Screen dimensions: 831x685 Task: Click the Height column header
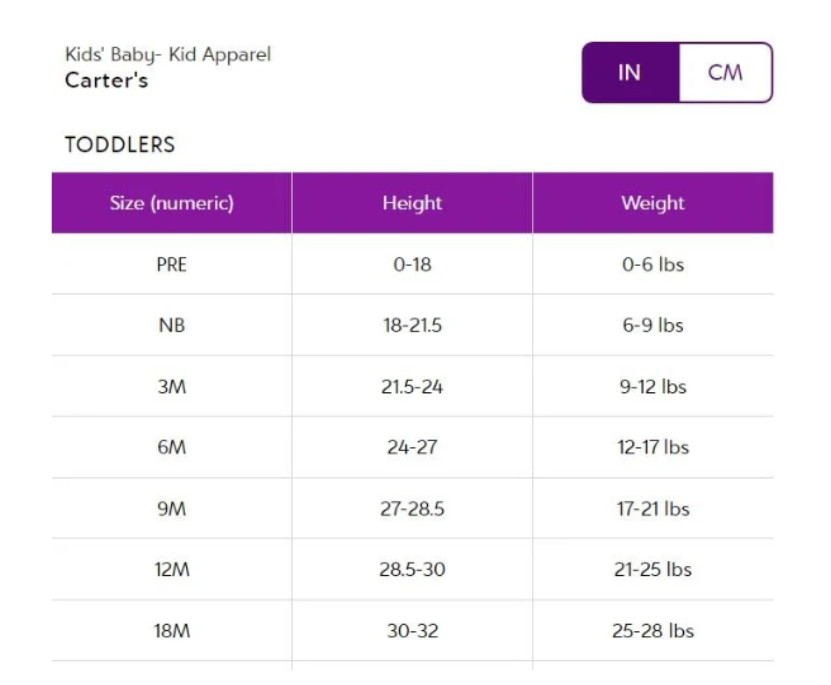(x=412, y=203)
